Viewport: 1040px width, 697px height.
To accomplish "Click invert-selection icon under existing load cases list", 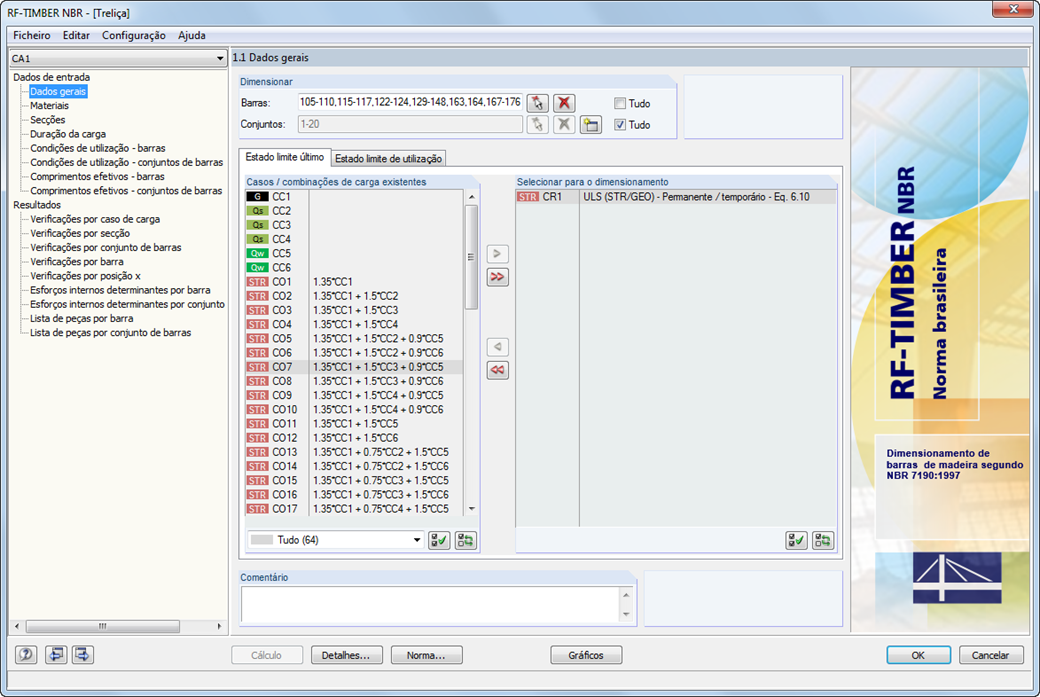I will tap(466, 540).
